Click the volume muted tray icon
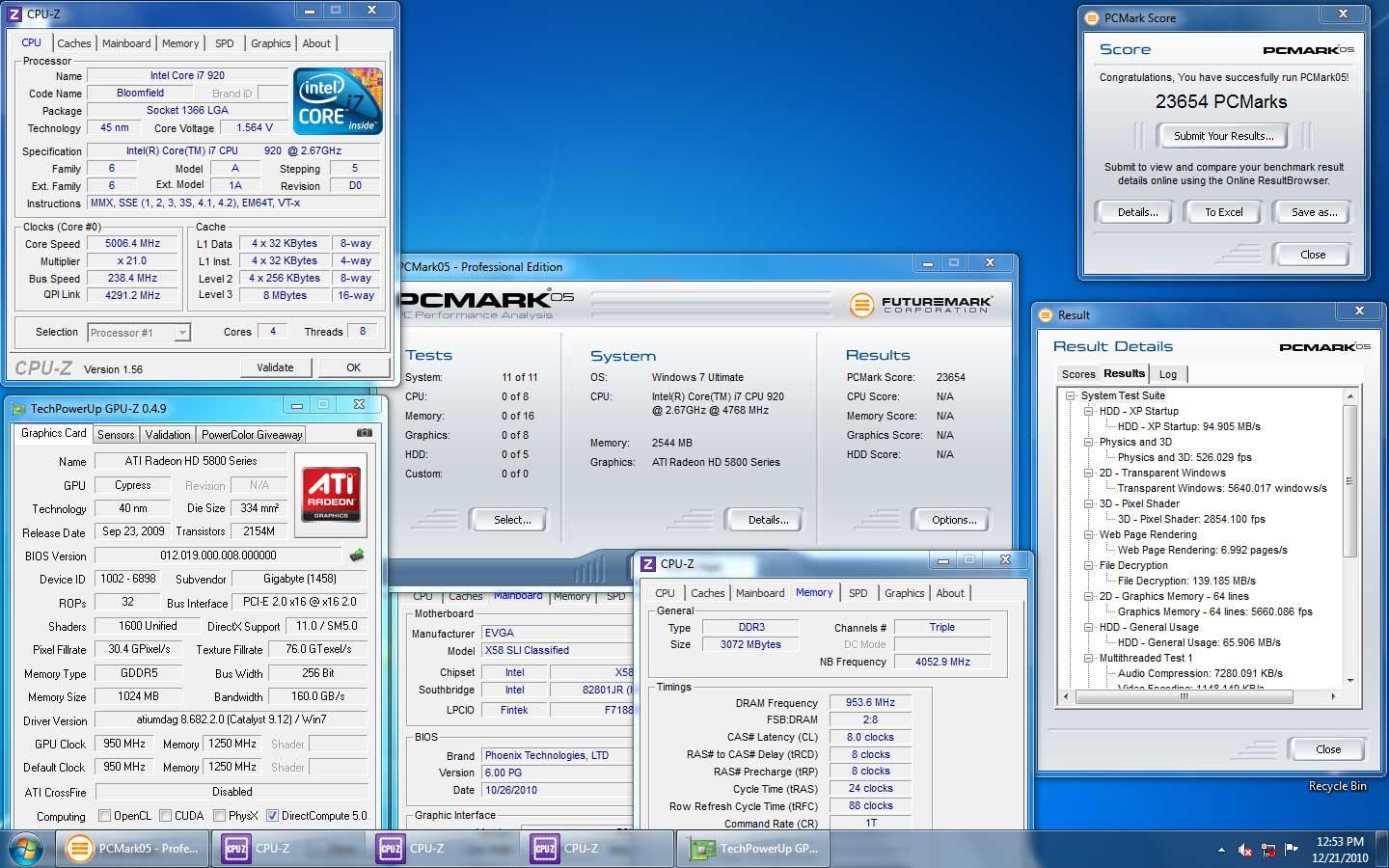 (1245, 850)
